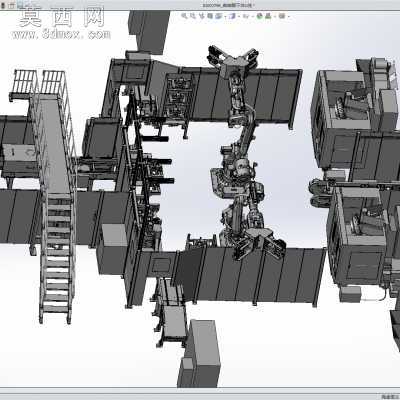
Task: Expand the Apply Scene dropdown arrow
Action: point(275,16)
